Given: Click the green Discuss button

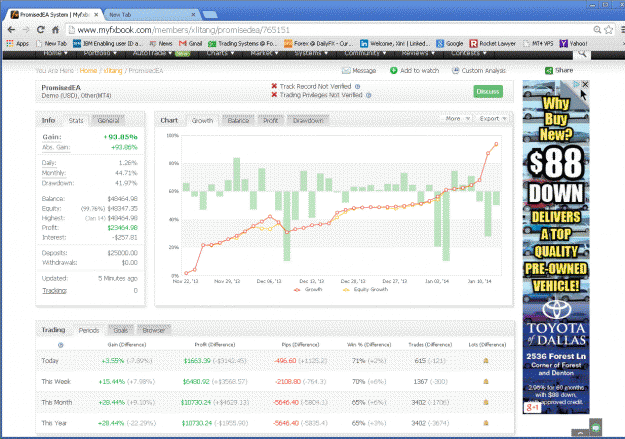Looking at the screenshot, I should click(x=488, y=91).
